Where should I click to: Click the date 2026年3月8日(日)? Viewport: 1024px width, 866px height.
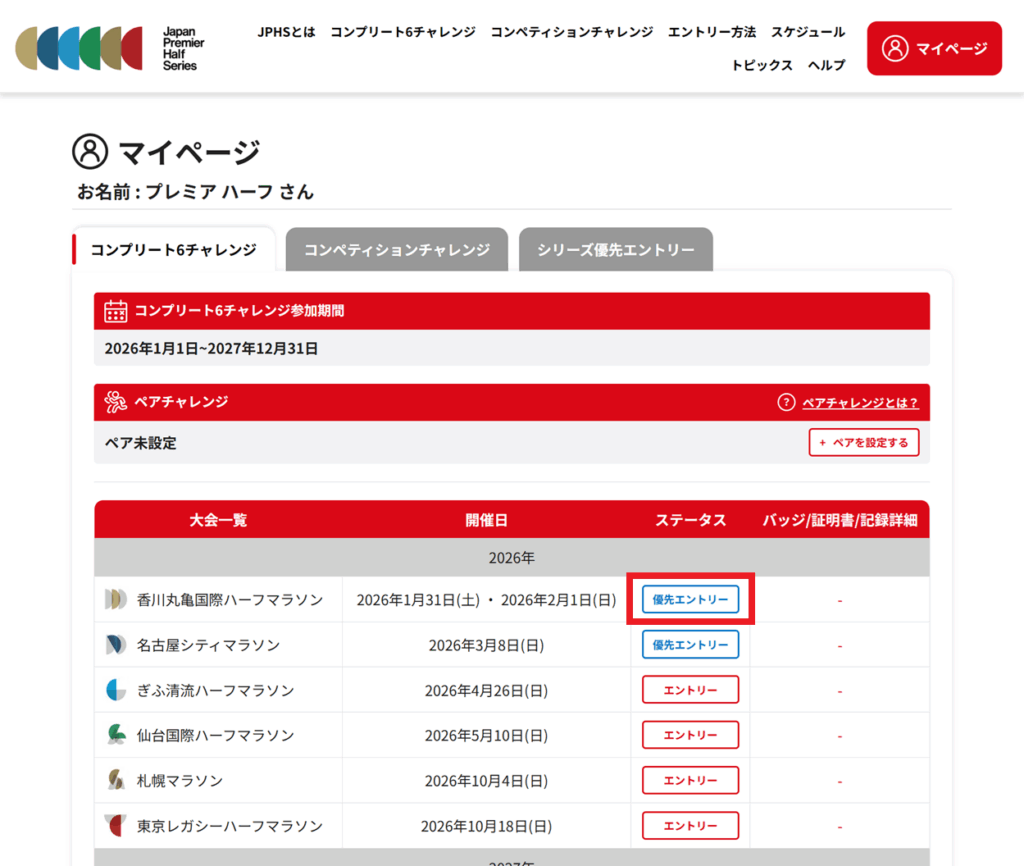(x=487, y=645)
